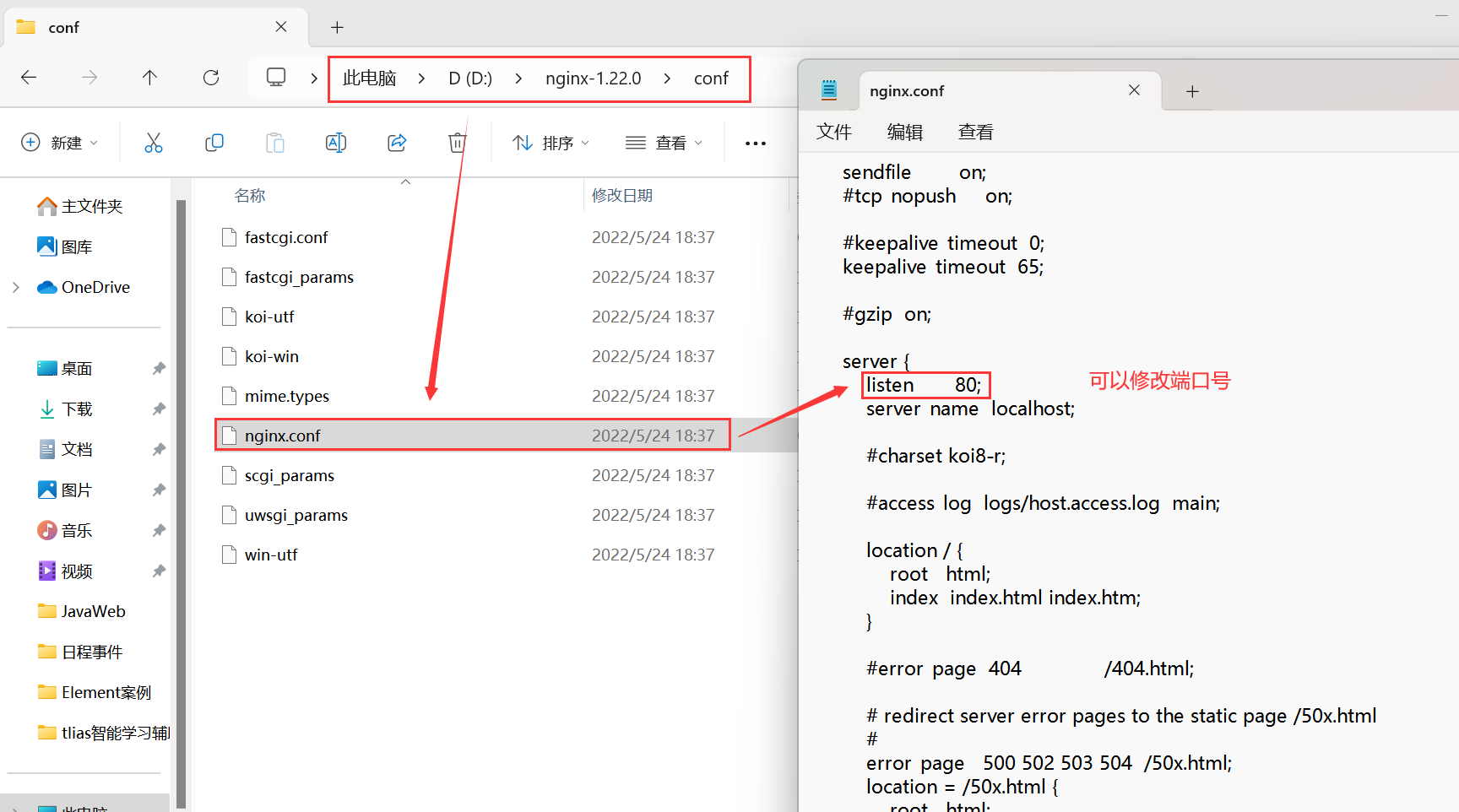Click the Notepad app icon
Screen dimensions: 1459x812
829,90
